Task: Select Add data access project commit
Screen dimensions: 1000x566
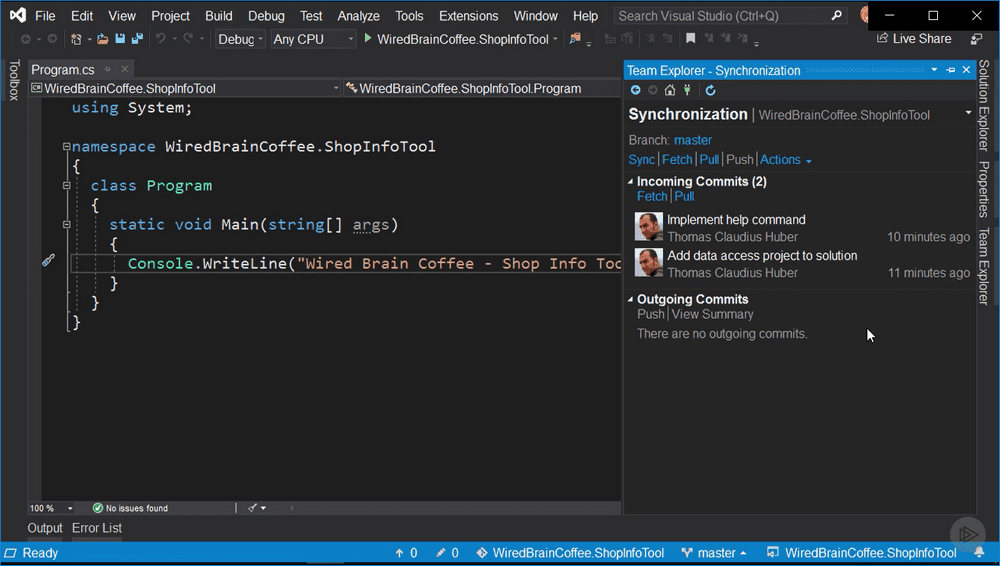Action: tap(802, 264)
